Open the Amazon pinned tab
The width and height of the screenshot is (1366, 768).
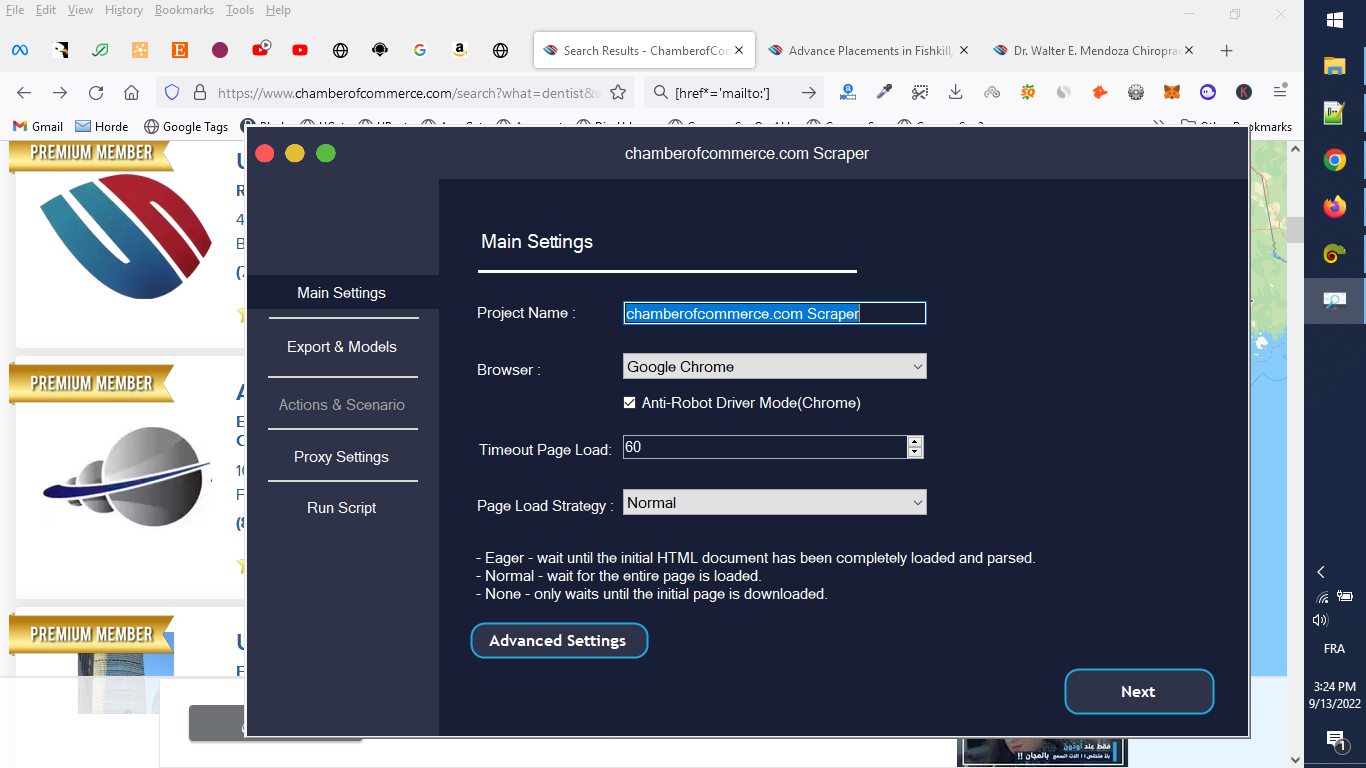[460, 50]
